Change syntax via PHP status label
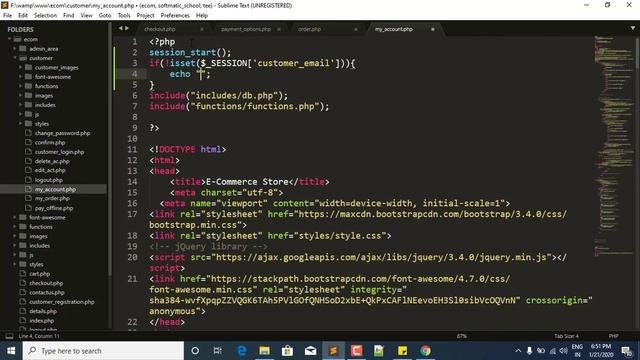The image size is (640, 360). (613, 336)
